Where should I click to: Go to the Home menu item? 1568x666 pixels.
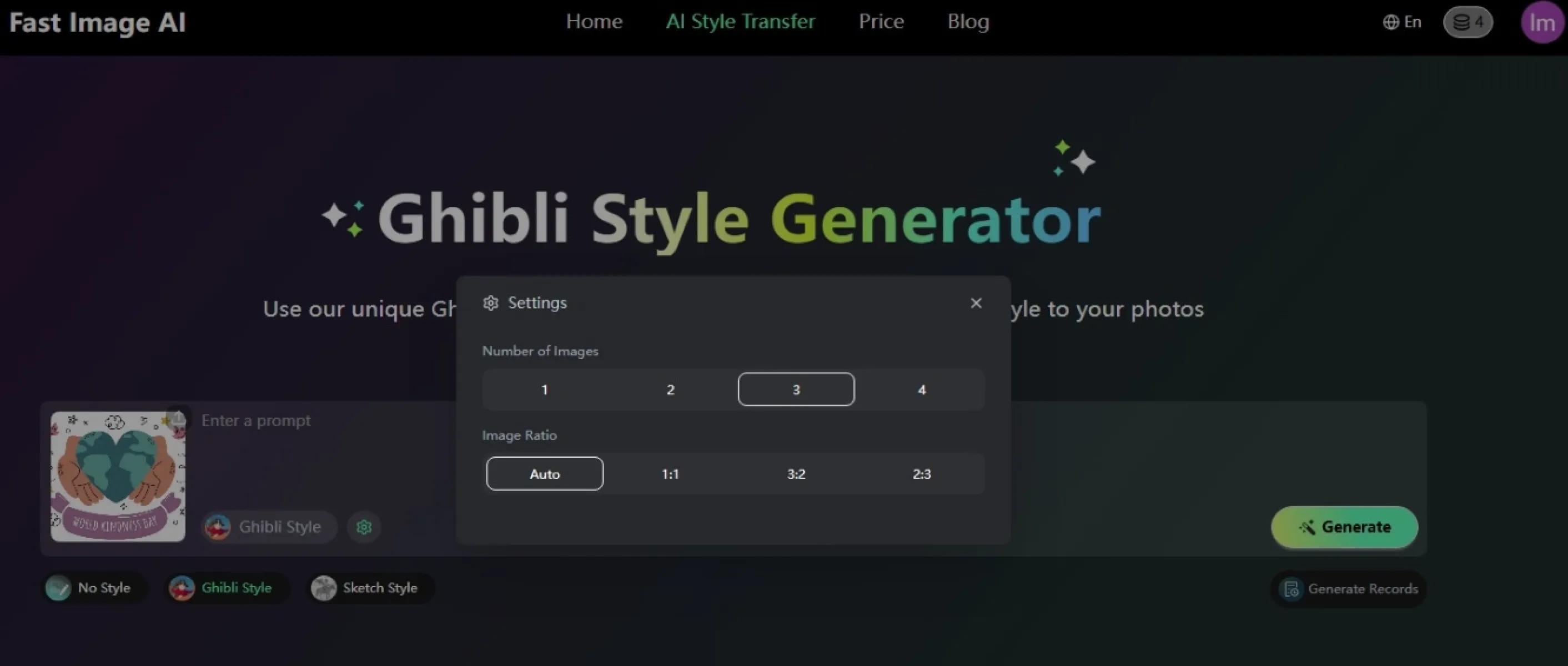594,22
